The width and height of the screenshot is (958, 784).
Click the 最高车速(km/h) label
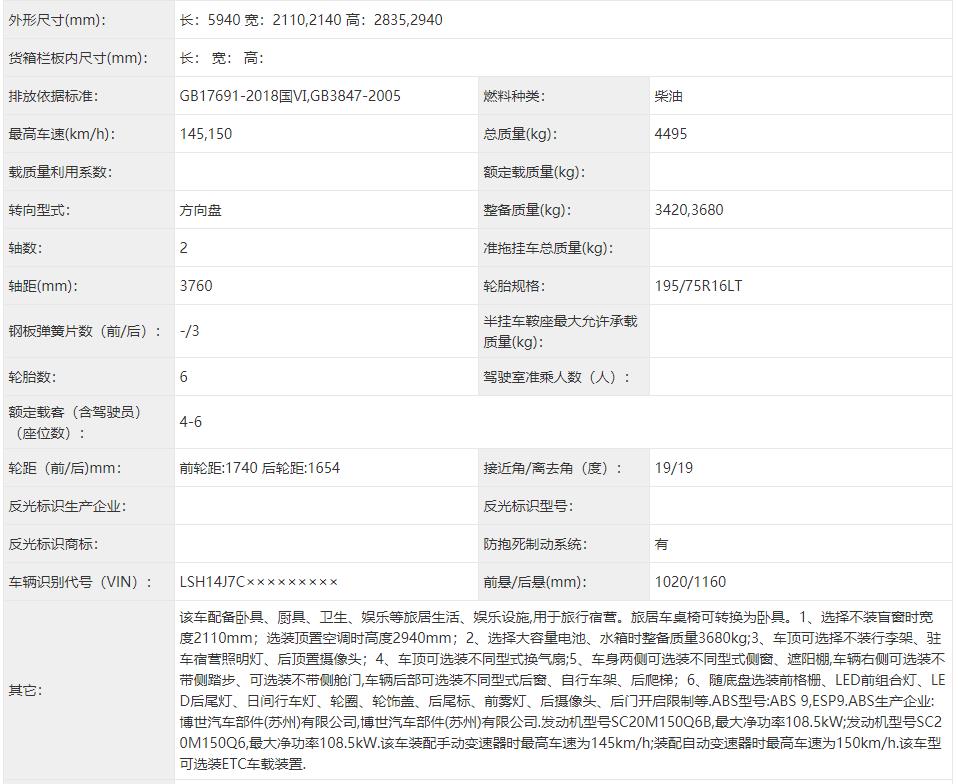pos(62,134)
